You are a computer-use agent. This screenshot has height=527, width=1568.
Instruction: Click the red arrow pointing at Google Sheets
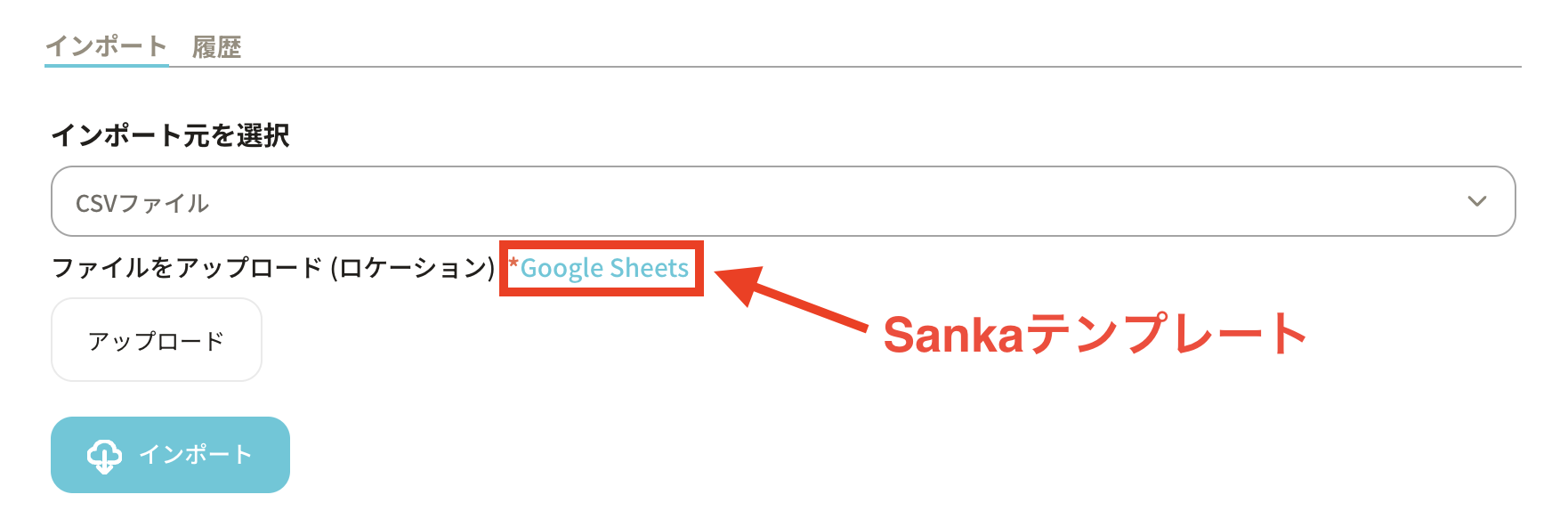coord(792,298)
